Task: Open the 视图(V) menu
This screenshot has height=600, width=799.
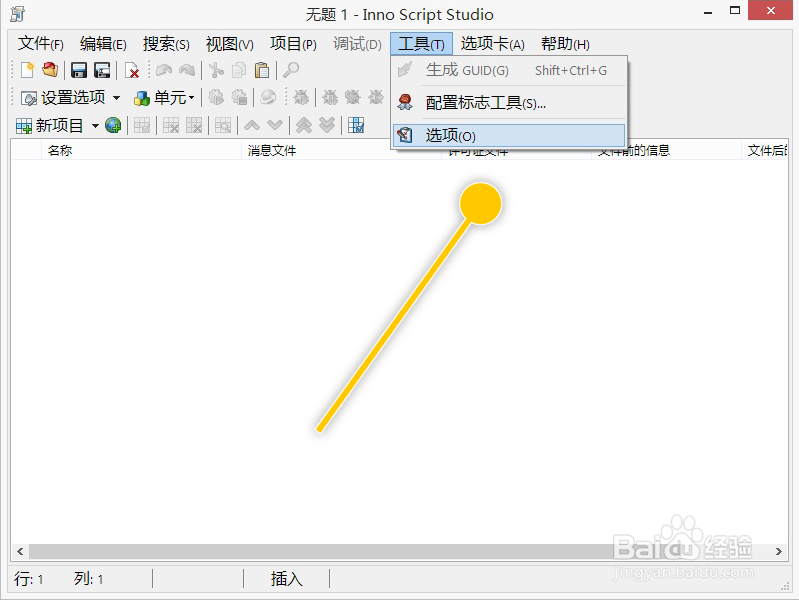Action: tap(229, 44)
